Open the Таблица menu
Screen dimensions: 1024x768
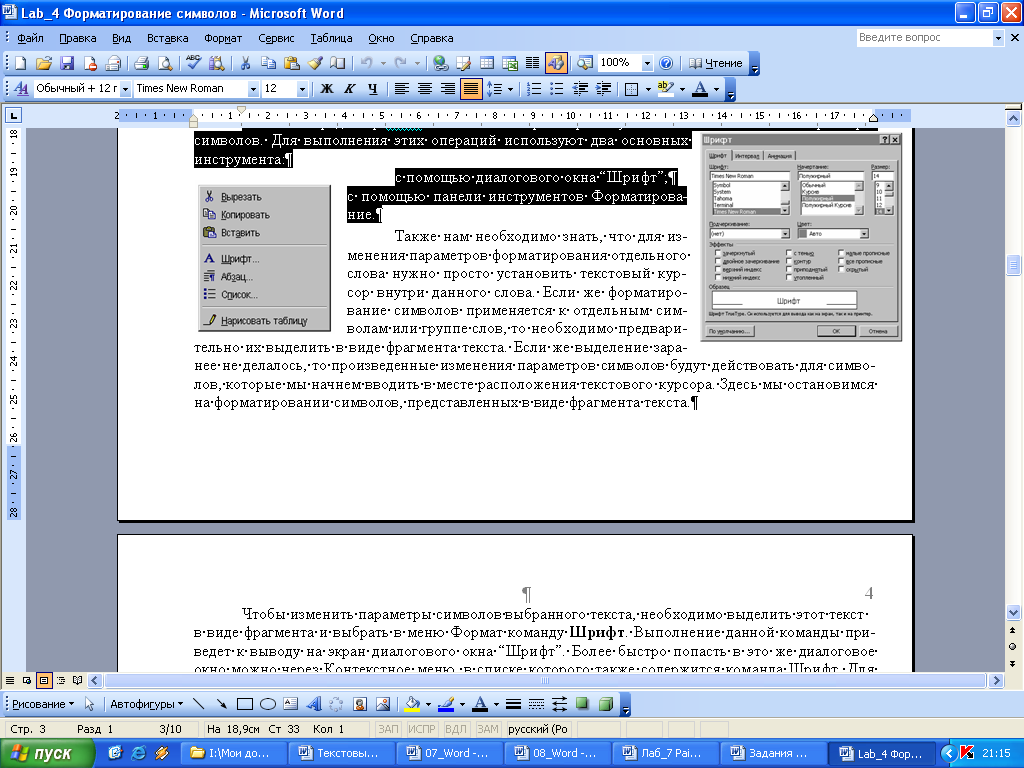click(331, 38)
